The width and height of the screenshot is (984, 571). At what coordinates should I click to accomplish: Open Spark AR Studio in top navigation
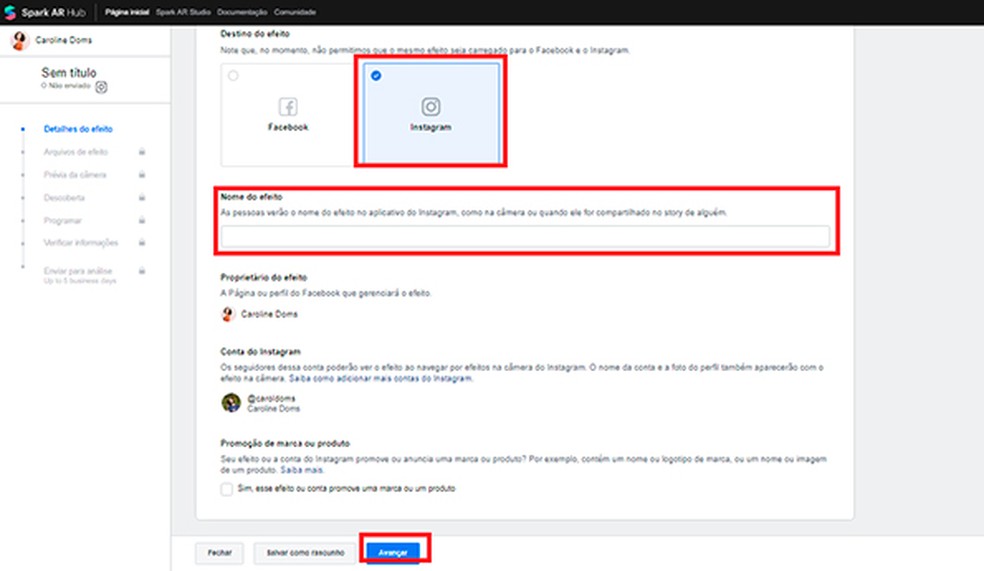coord(183,12)
